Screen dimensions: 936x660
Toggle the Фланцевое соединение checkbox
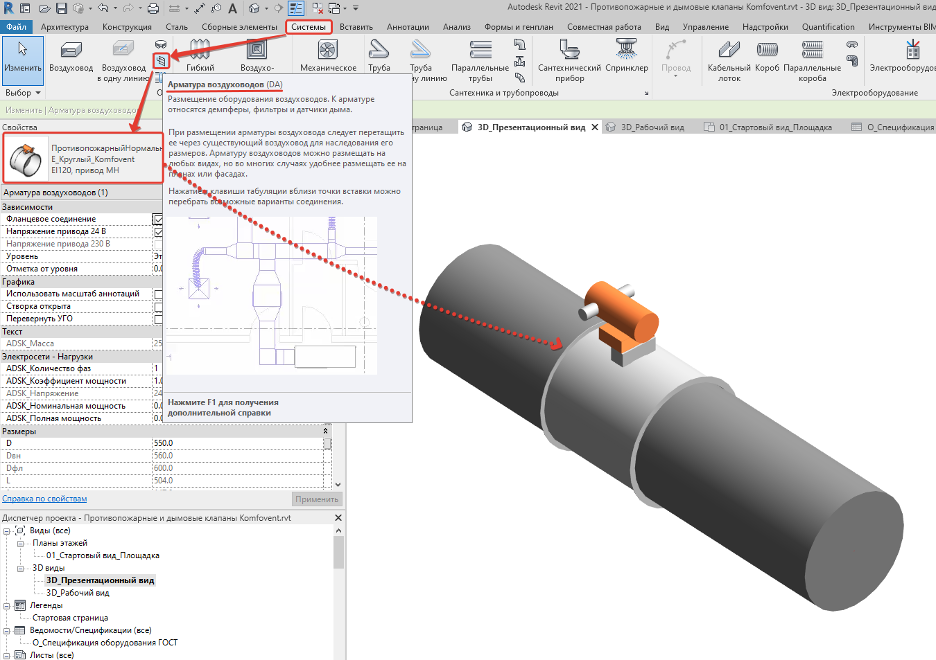point(158,219)
